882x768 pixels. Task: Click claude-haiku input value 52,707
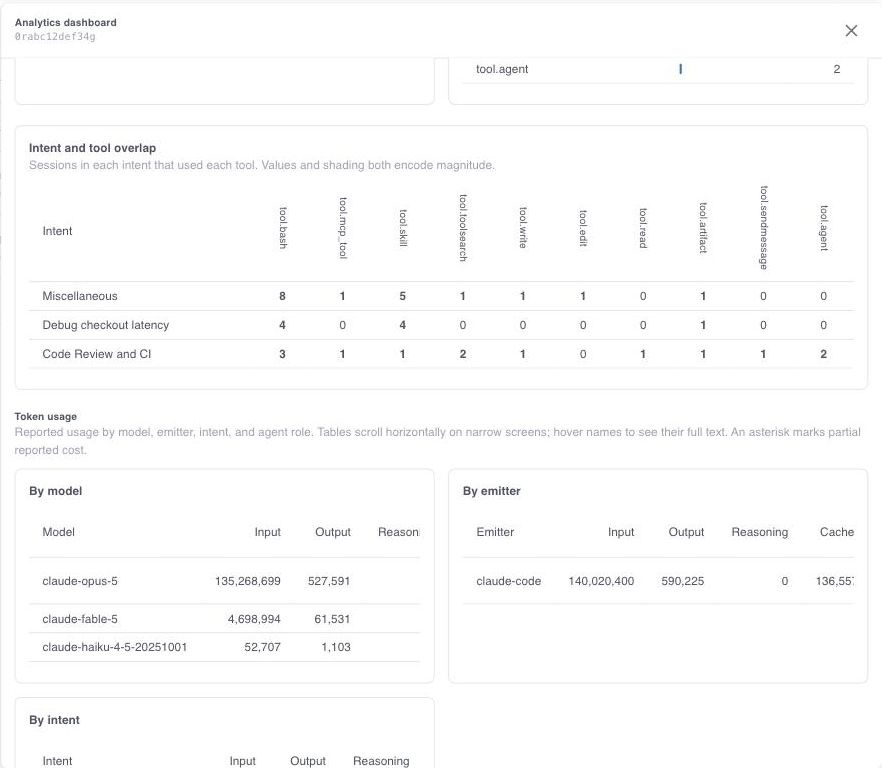262,647
